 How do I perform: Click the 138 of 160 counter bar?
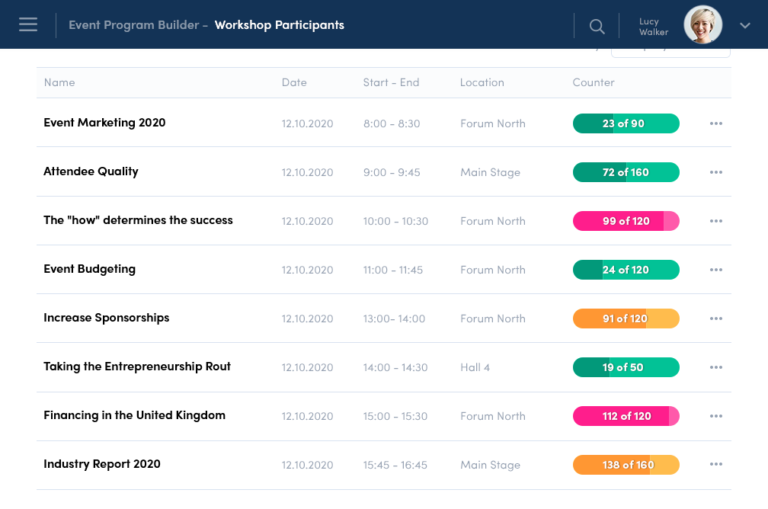[x=625, y=465]
